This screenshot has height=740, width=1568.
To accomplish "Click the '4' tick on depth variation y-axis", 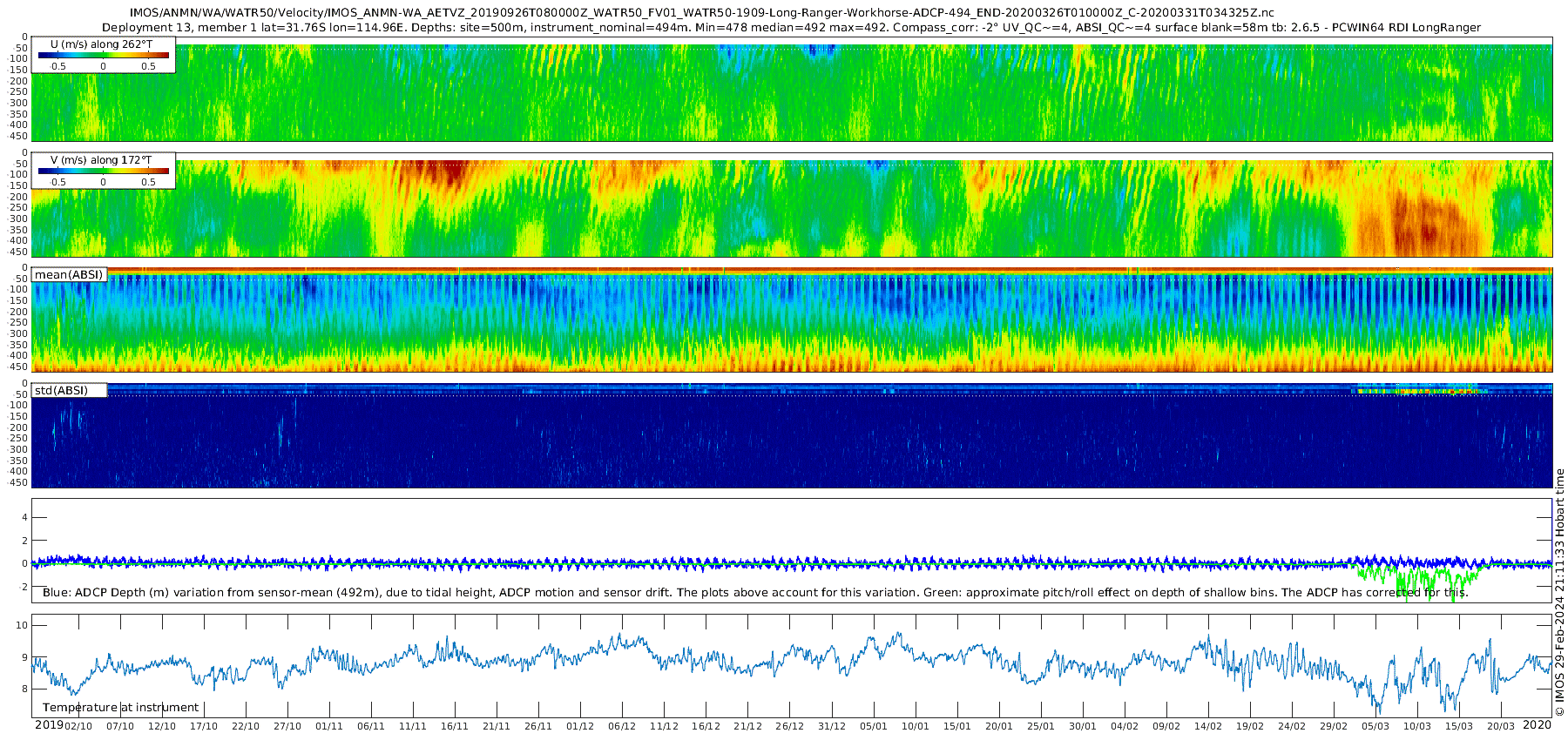I will pyautogui.click(x=24, y=518).
